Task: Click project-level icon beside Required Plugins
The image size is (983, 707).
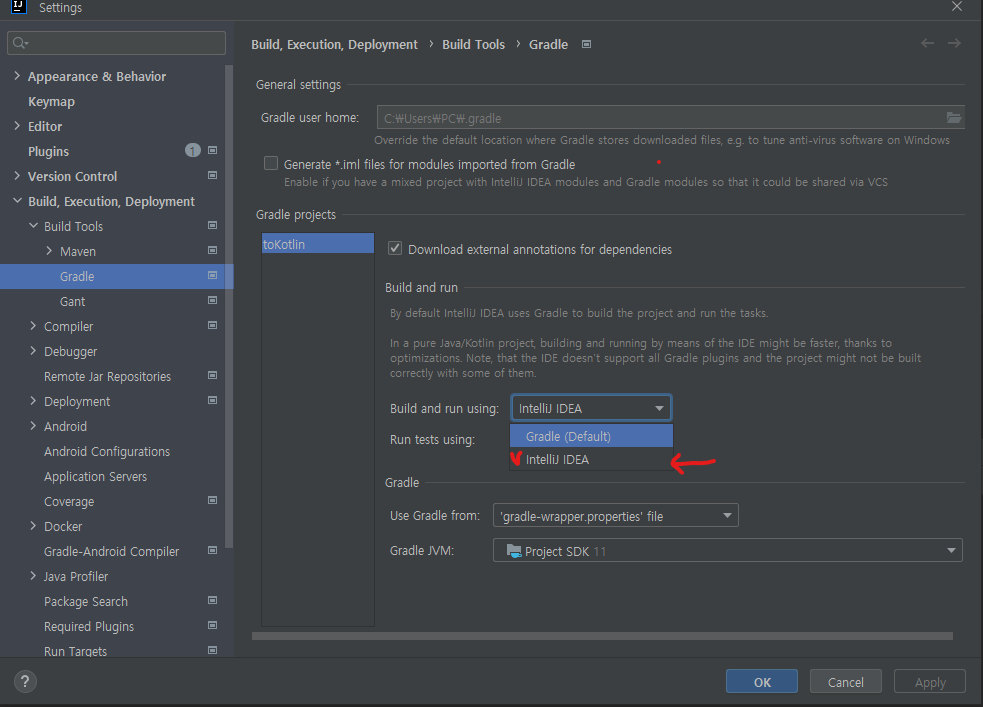Action: [213, 626]
